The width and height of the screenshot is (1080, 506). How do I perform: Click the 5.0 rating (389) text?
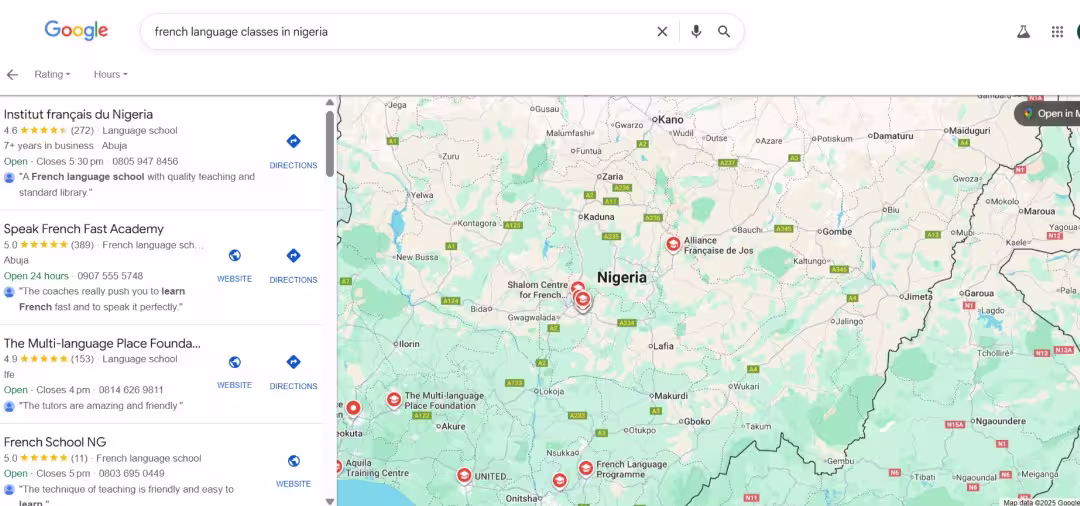coord(49,244)
